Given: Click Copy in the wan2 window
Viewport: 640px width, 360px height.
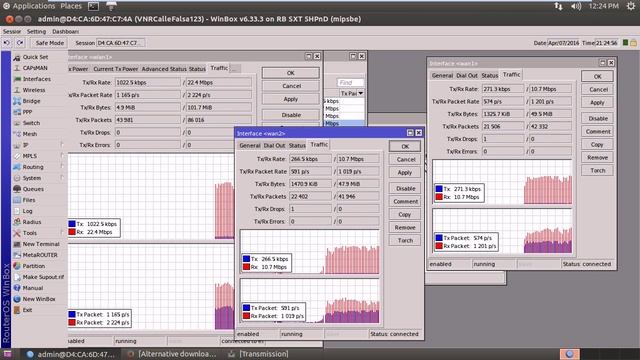Looking at the screenshot, I should [x=405, y=214].
